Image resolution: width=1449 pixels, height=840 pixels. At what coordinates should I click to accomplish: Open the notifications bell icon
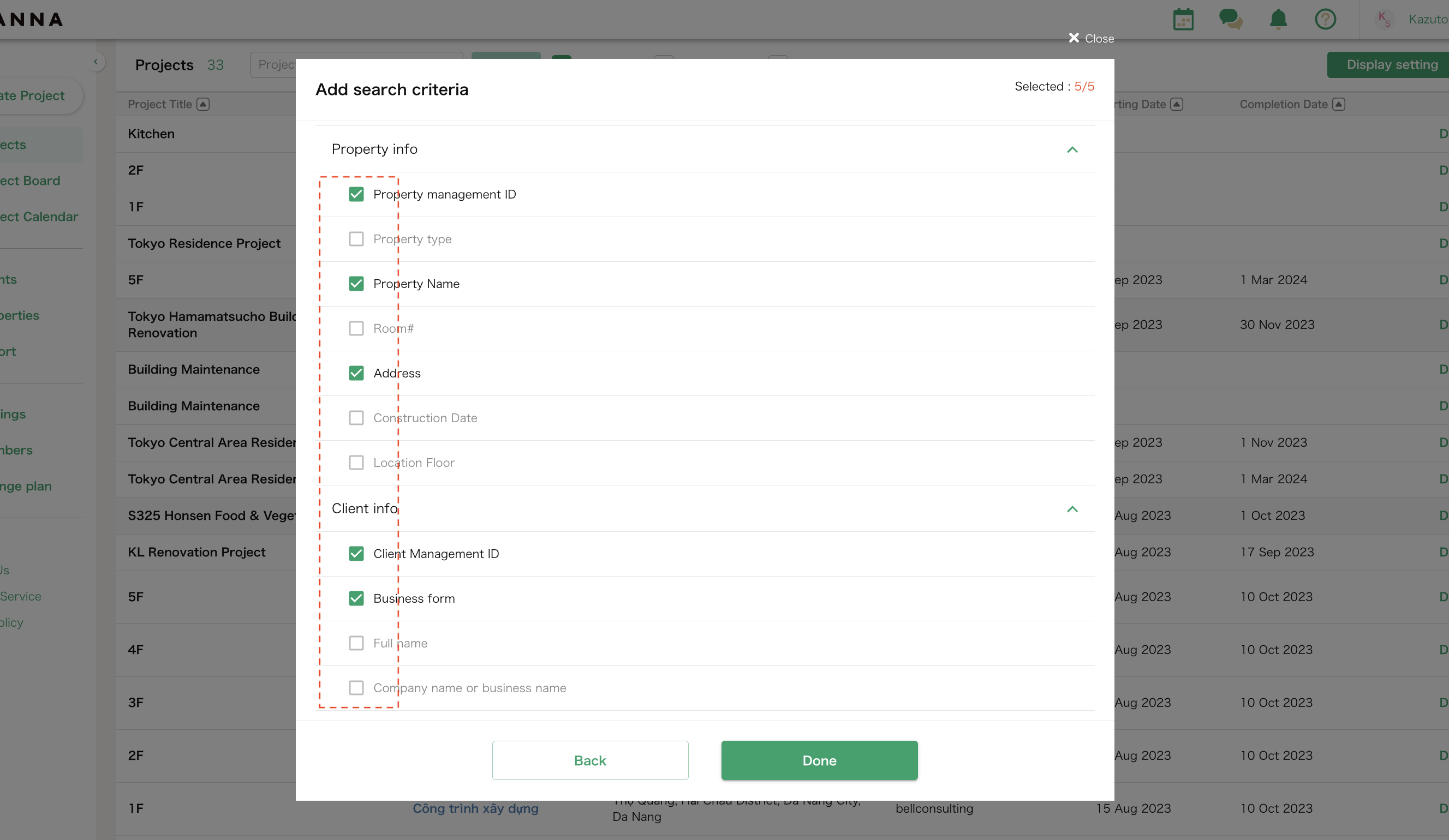pyautogui.click(x=1278, y=19)
